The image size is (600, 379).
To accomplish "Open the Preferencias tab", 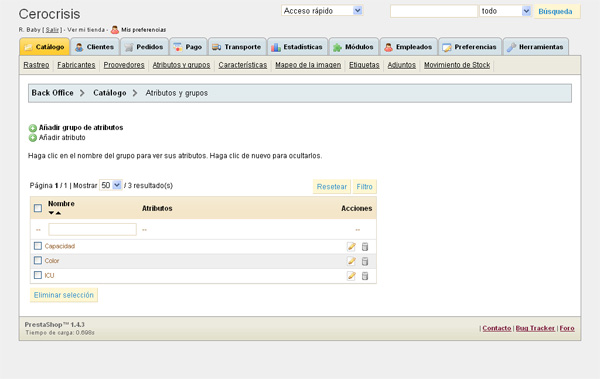I will [x=470, y=47].
